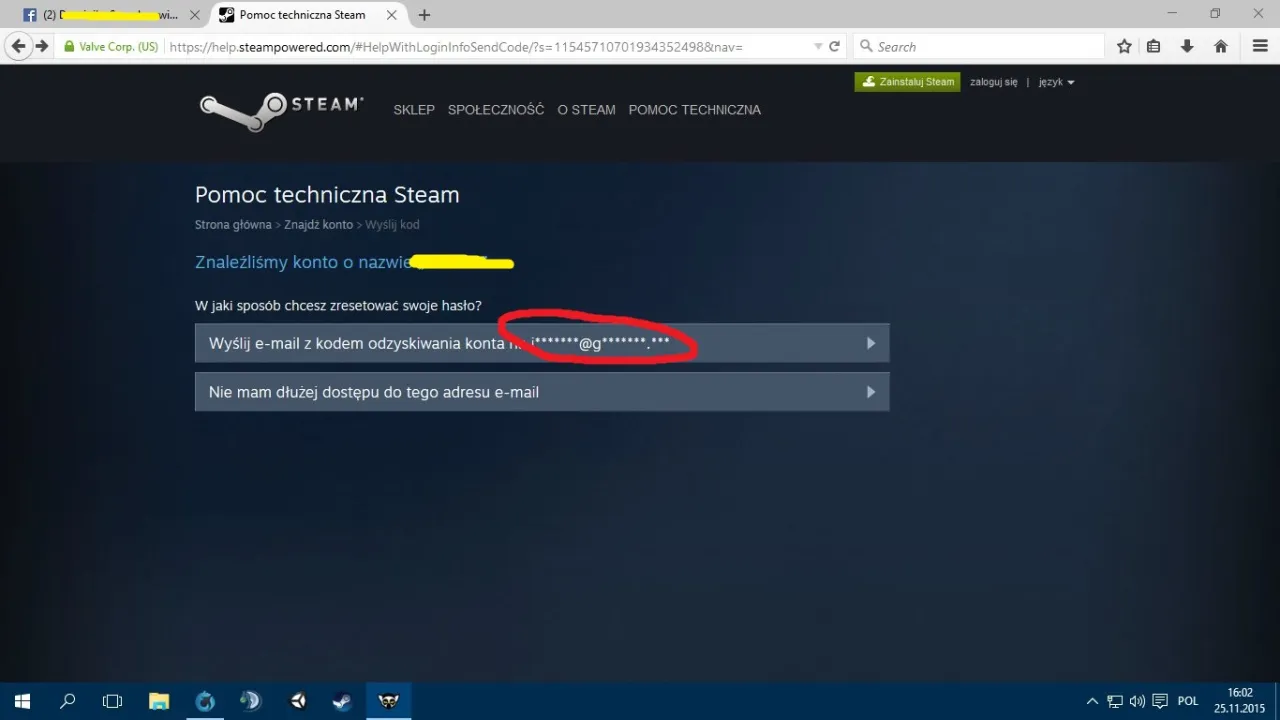This screenshot has height=720, width=1280.
Task: Open Steam app from the taskbar
Action: pos(342,701)
